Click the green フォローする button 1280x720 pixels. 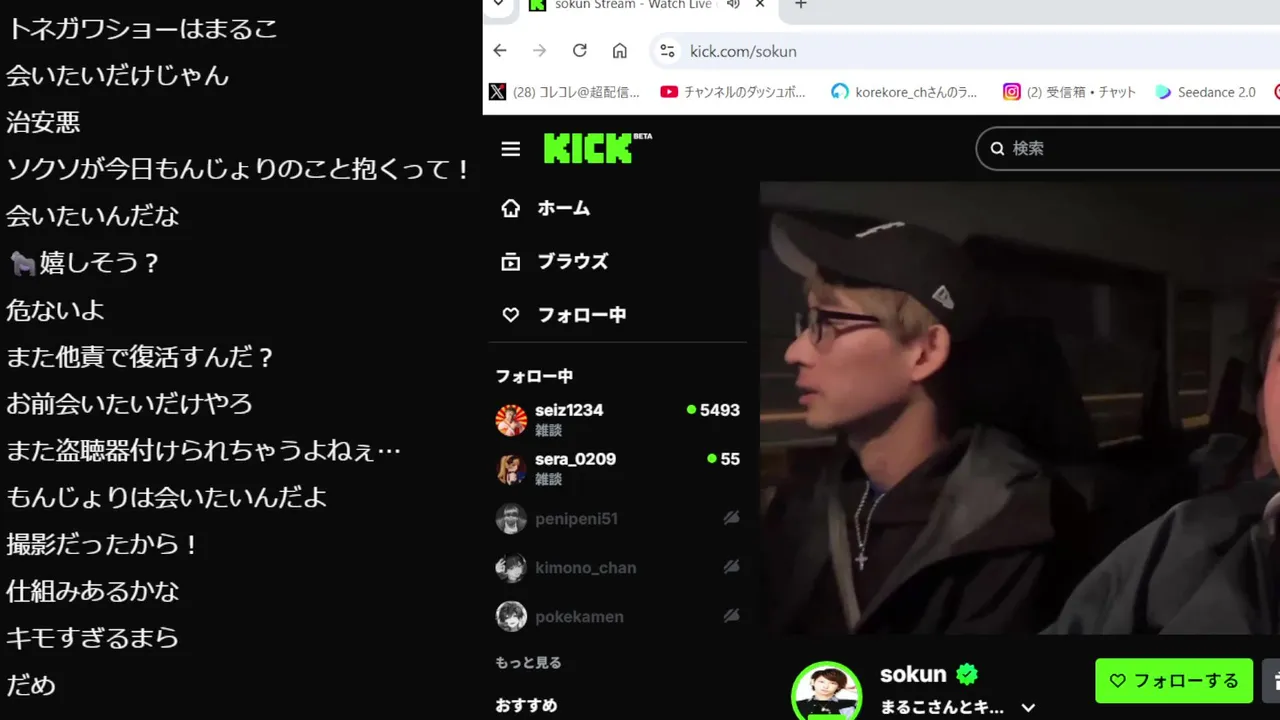pyautogui.click(x=1174, y=681)
